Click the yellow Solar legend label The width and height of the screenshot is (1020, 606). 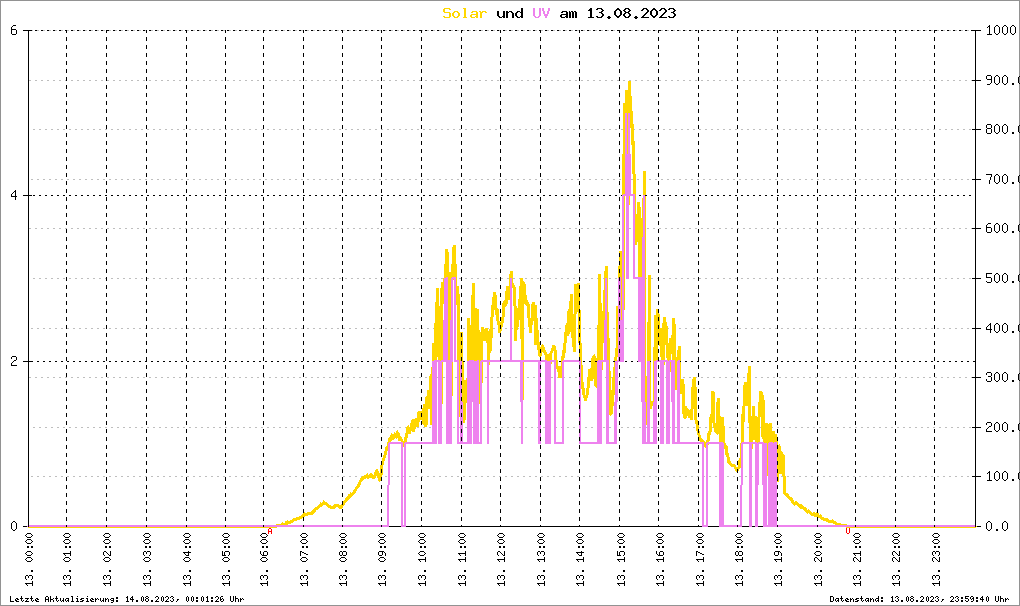pos(464,13)
